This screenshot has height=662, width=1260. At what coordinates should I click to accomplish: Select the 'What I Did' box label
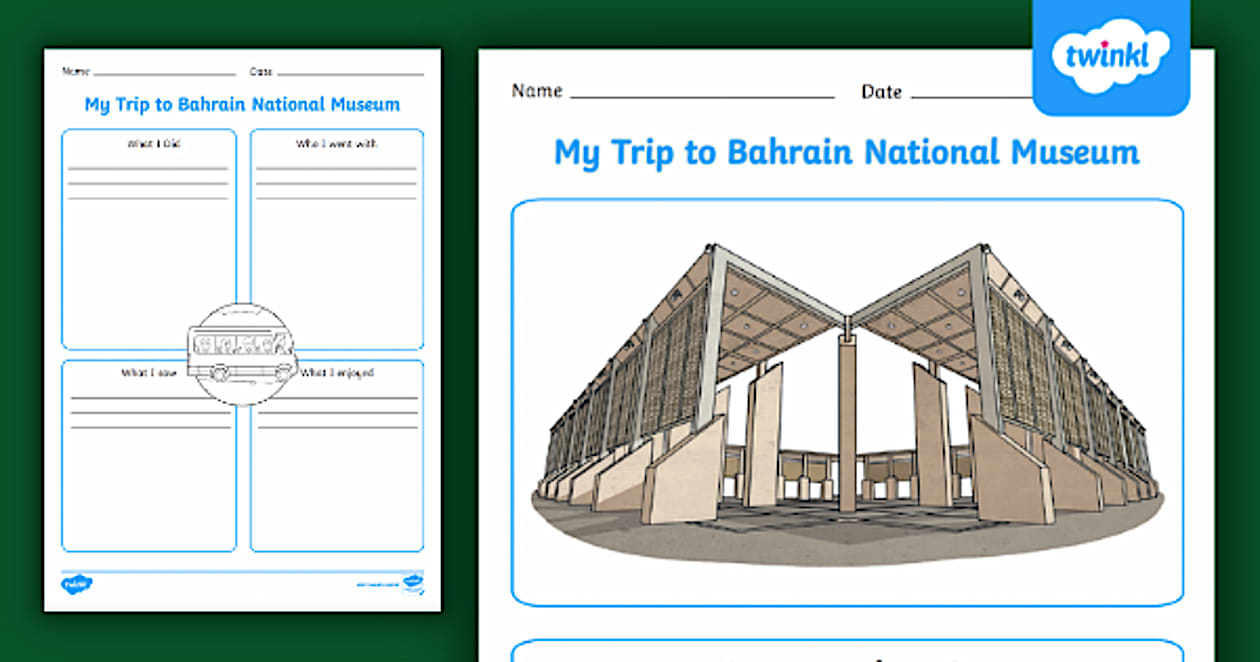153,144
